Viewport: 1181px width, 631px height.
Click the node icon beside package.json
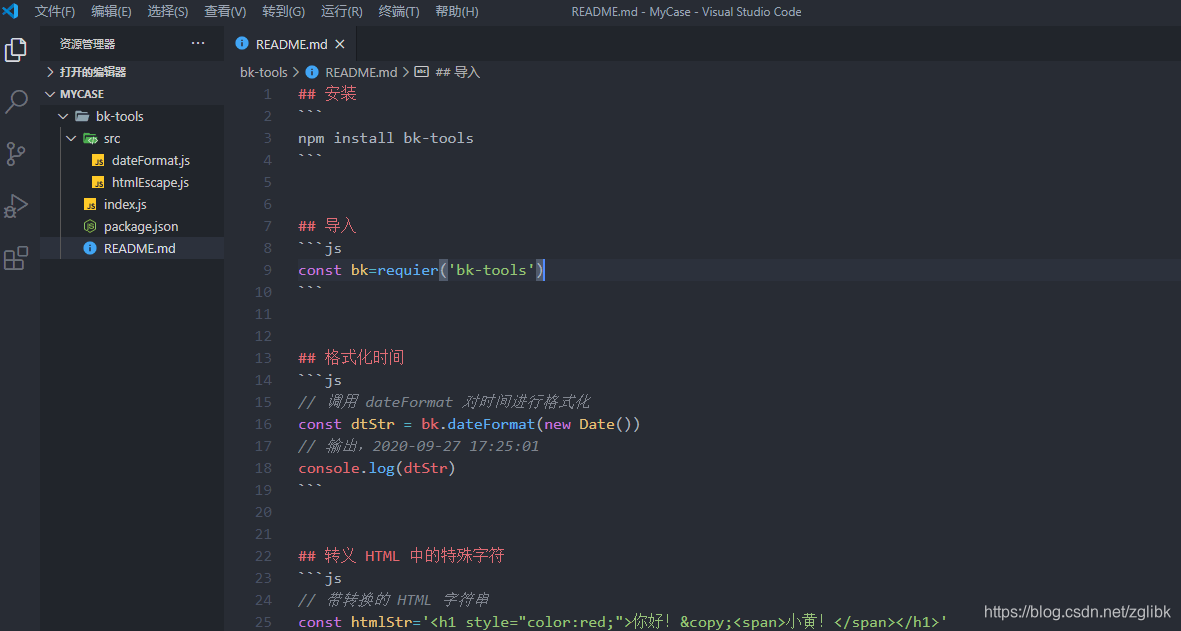pyautogui.click(x=90, y=226)
